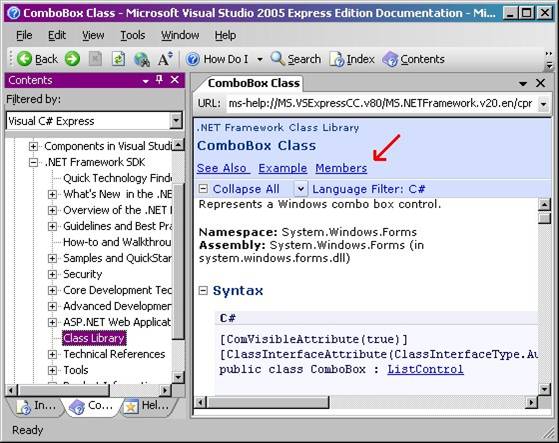Open the Filtered by Visual C# Express combo box
The height and width of the screenshot is (443, 559).
point(94,121)
